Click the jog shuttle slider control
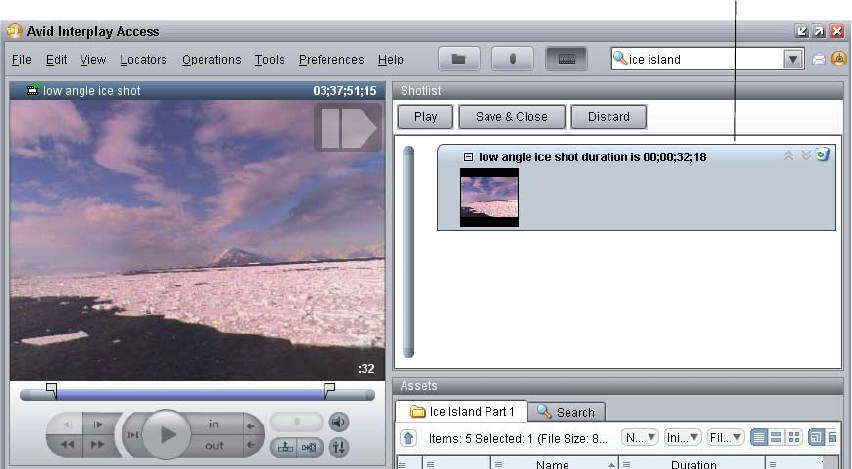Screen dimensions: 852x469 297,422
